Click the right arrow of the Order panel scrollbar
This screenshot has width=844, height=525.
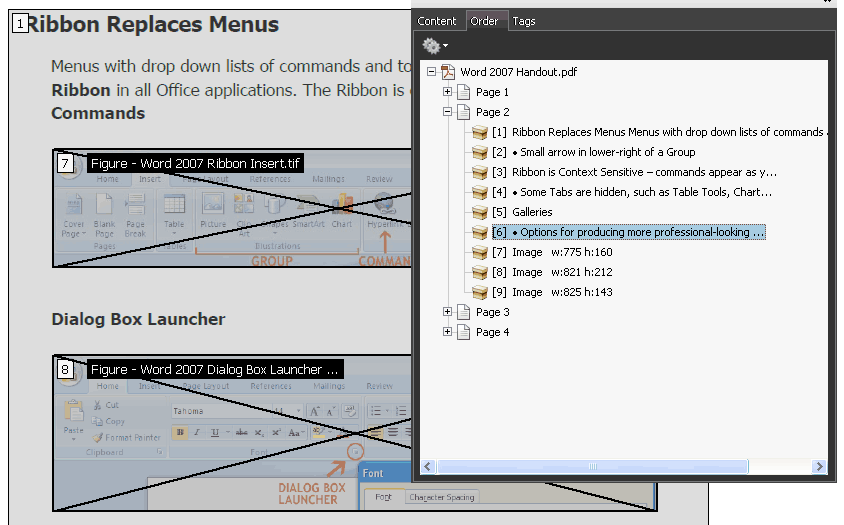(819, 466)
